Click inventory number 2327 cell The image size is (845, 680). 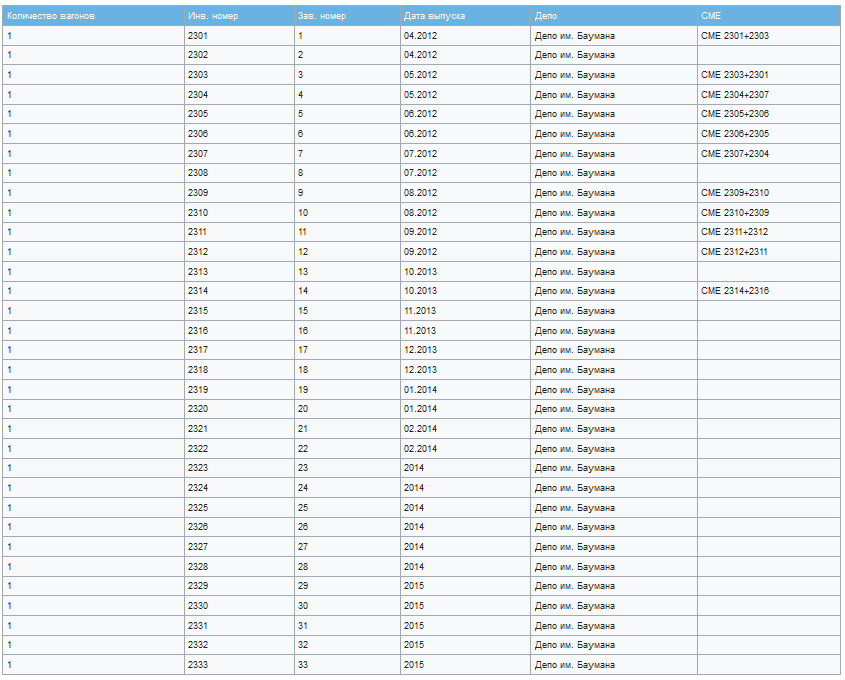coord(198,547)
